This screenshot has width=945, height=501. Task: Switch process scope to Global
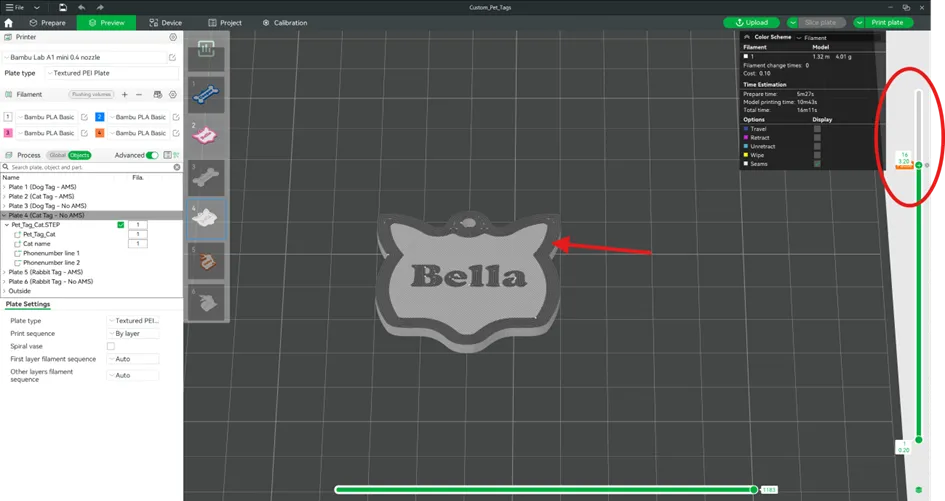tap(57, 155)
